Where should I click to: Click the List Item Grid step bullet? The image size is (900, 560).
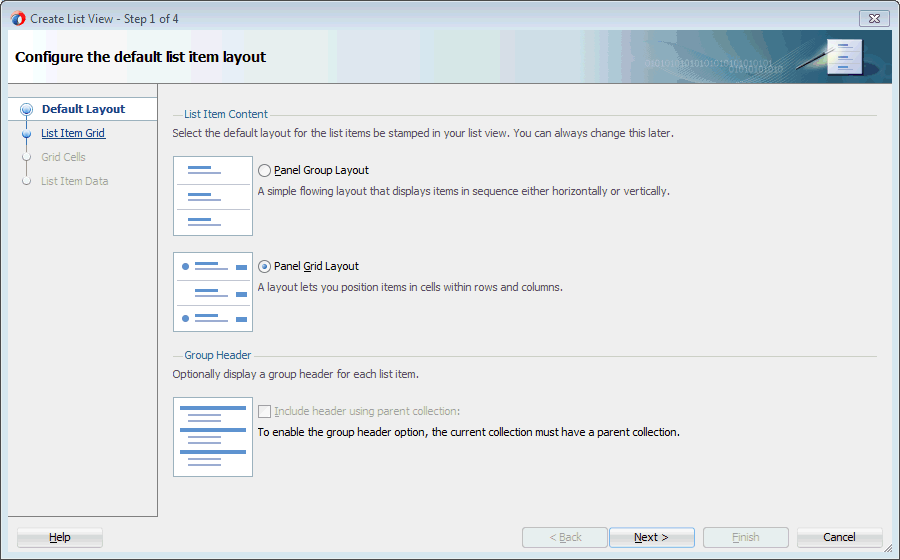(x=26, y=134)
